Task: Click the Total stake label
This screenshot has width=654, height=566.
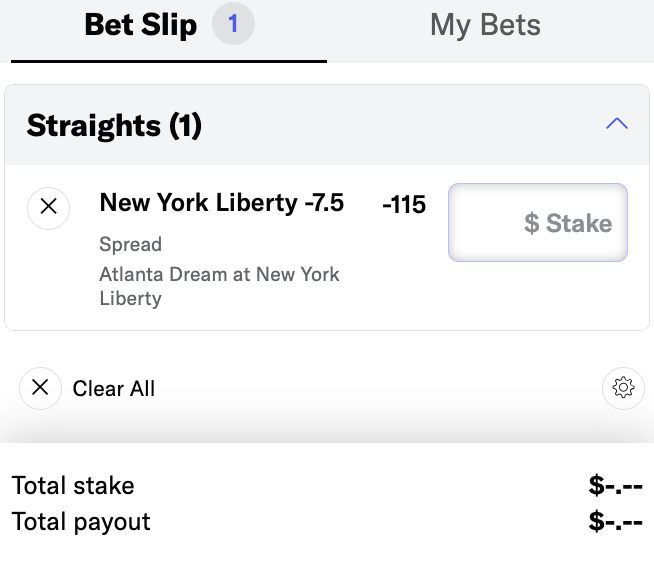Action: click(x=73, y=486)
